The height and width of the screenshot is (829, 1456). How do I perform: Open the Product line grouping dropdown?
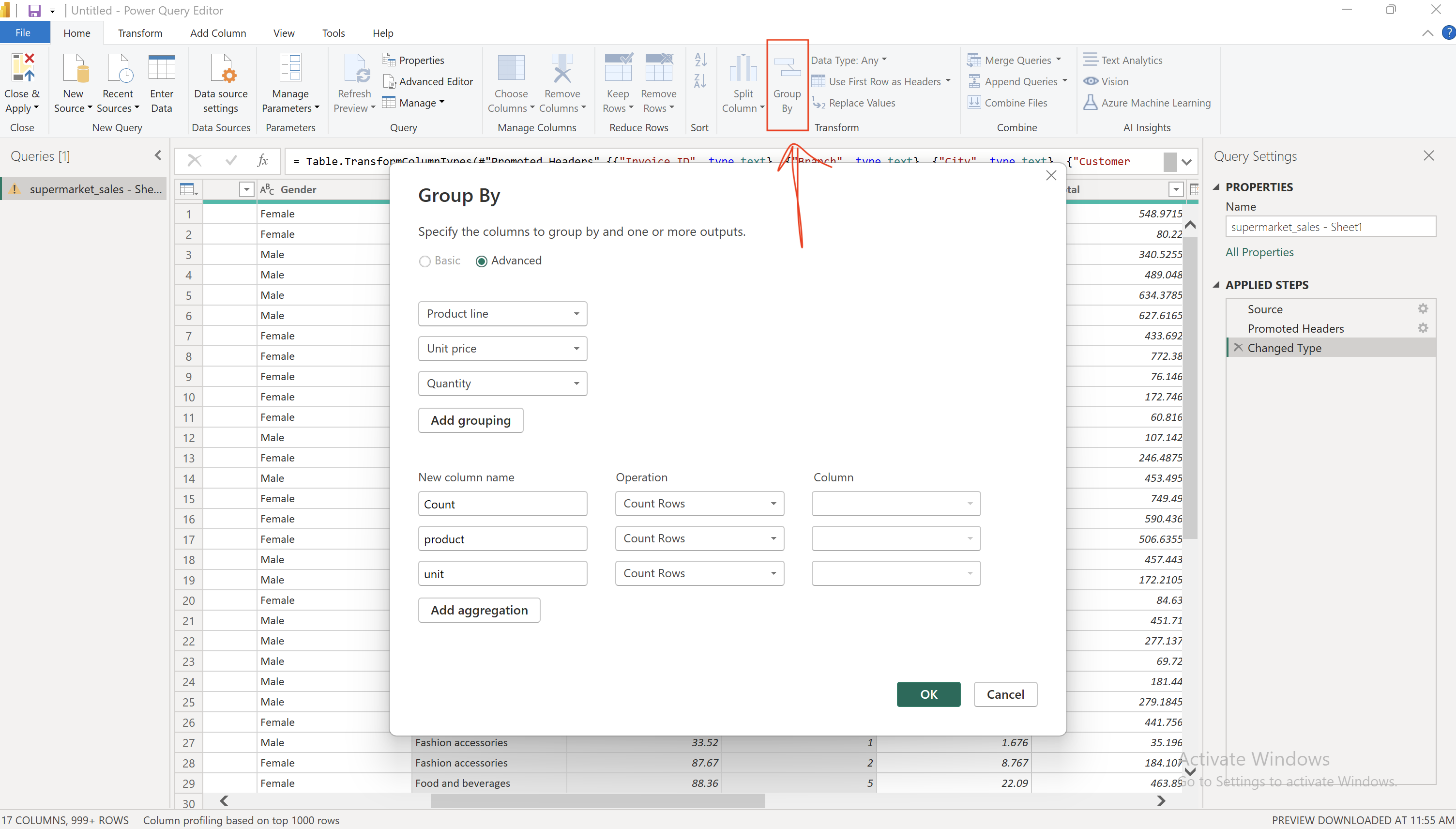coord(502,314)
